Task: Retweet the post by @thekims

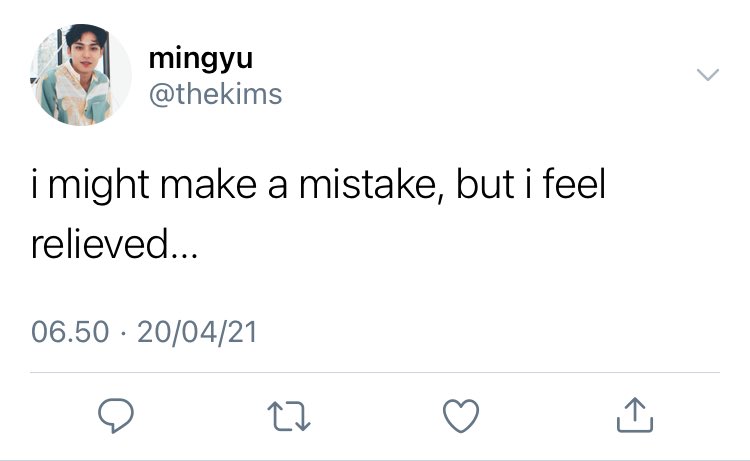Action: tap(290, 414)
